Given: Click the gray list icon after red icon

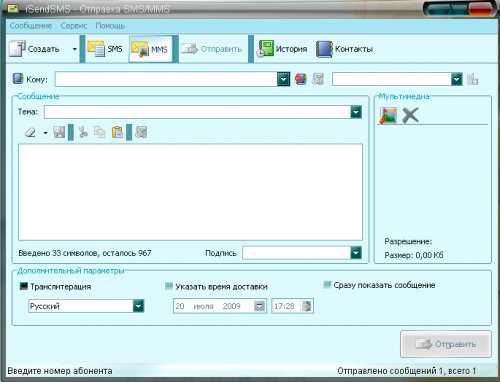Looking at the screenshot, I should pos(318,79).
